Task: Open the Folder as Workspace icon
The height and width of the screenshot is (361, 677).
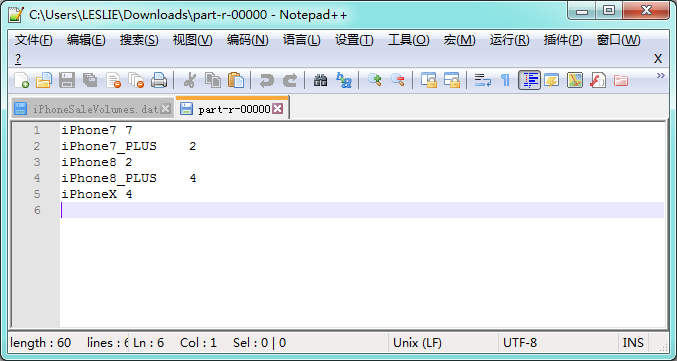Action: 621,80
